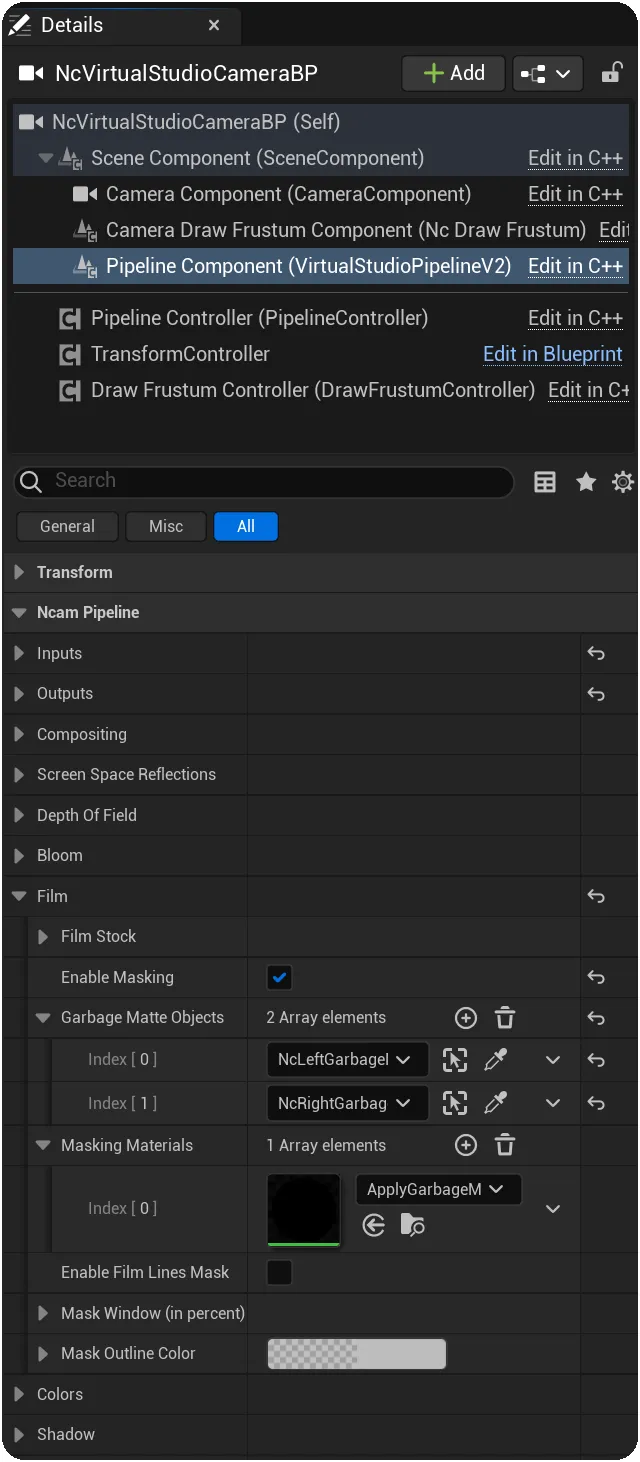Image resolution: width=640 pixels, height=1462 pixels.
Task: Click the Camera Component camera icon
Action: [x=86, y=194]
